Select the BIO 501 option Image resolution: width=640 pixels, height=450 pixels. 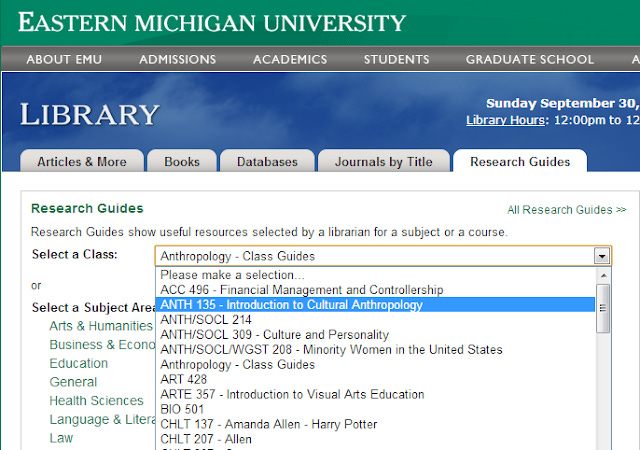375,409
